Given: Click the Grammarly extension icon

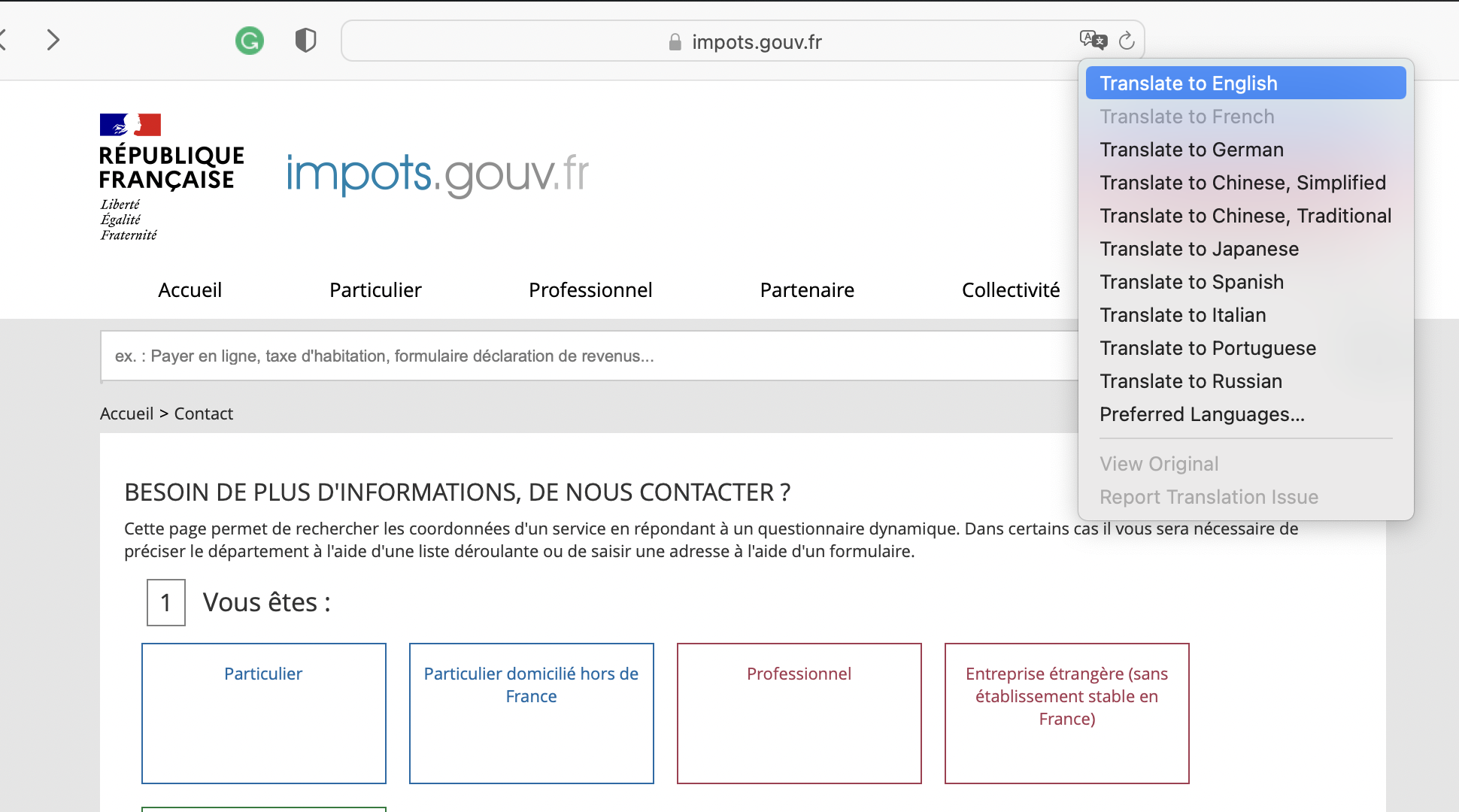Looking at the screenshot, I should [250, 41].
